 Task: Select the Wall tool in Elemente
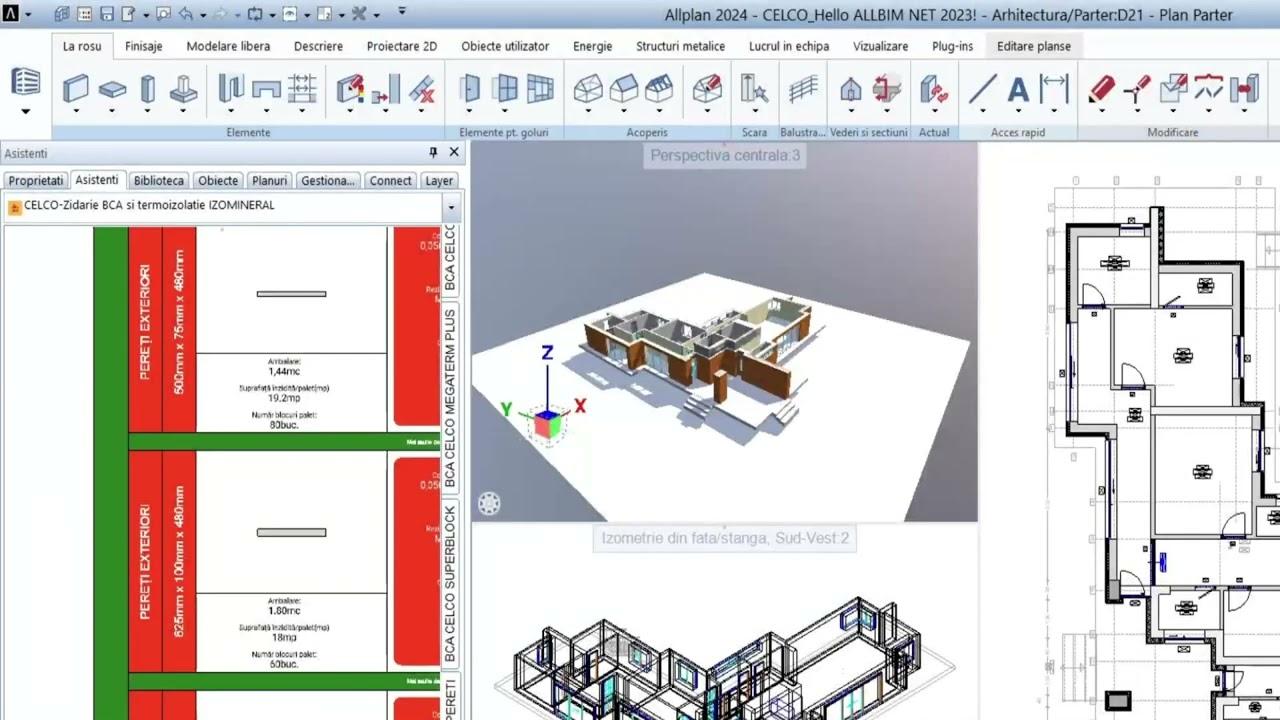(76, 89)
